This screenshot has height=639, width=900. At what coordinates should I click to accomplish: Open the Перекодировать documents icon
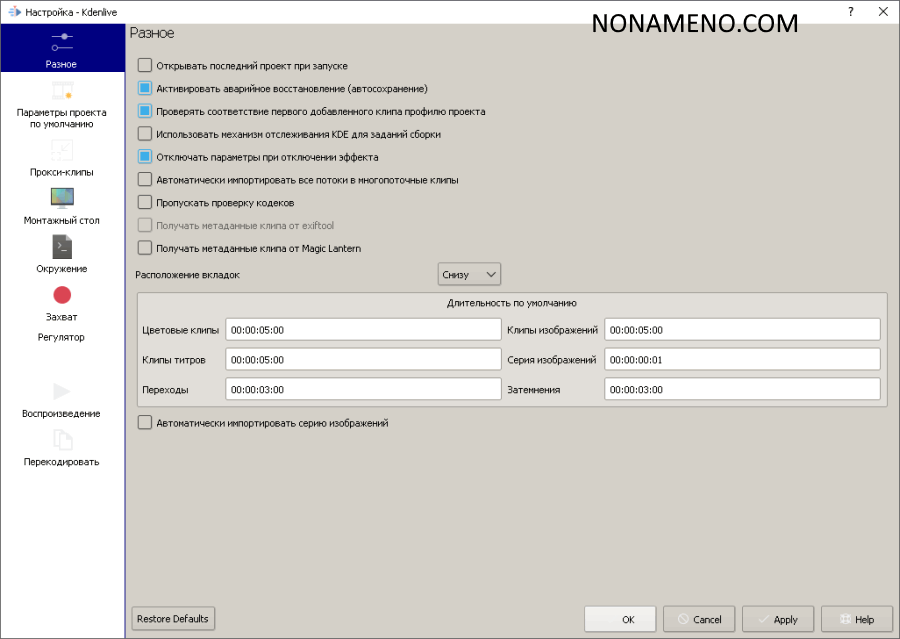(x=62, y=440)
